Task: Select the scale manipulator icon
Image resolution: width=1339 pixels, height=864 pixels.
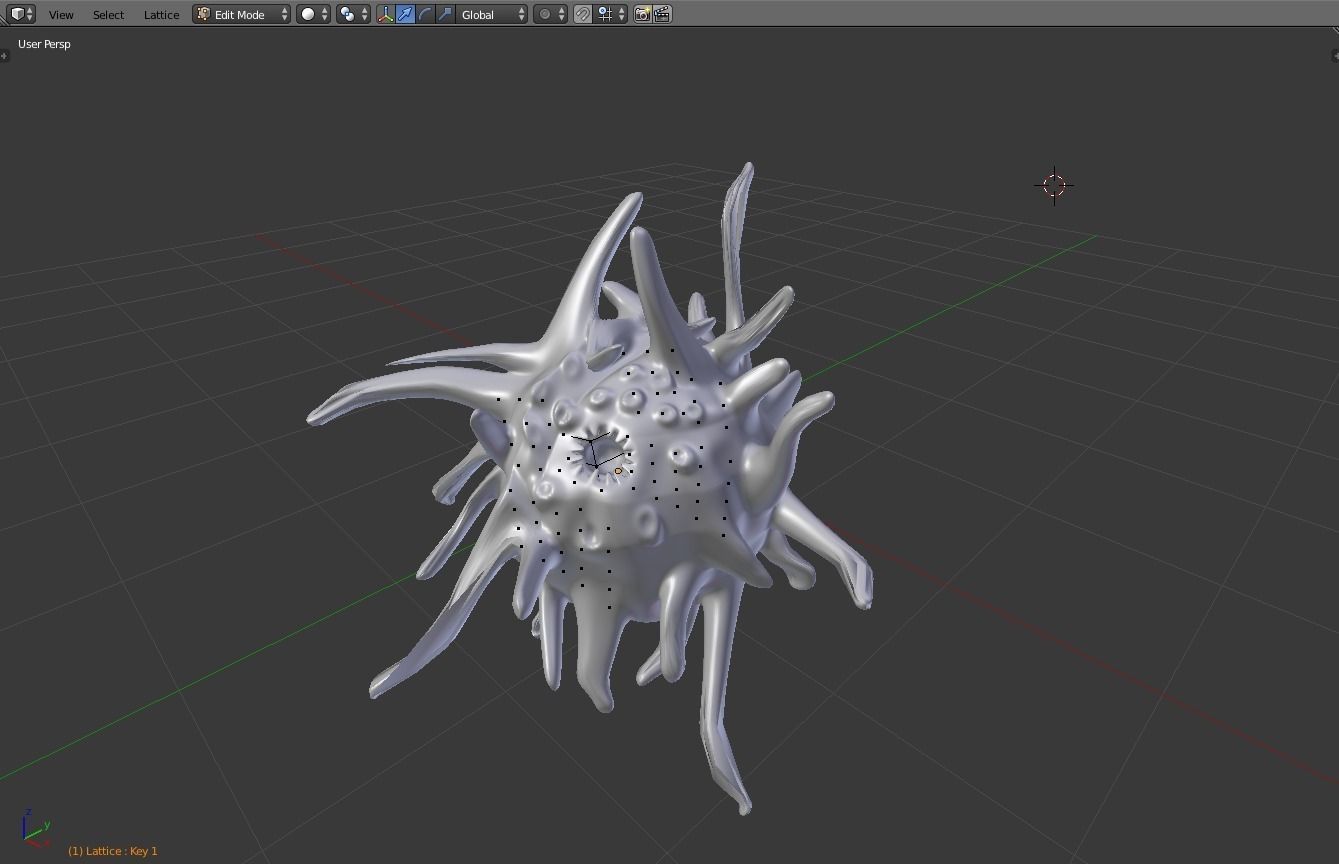Action: click(x=445, y=14)
